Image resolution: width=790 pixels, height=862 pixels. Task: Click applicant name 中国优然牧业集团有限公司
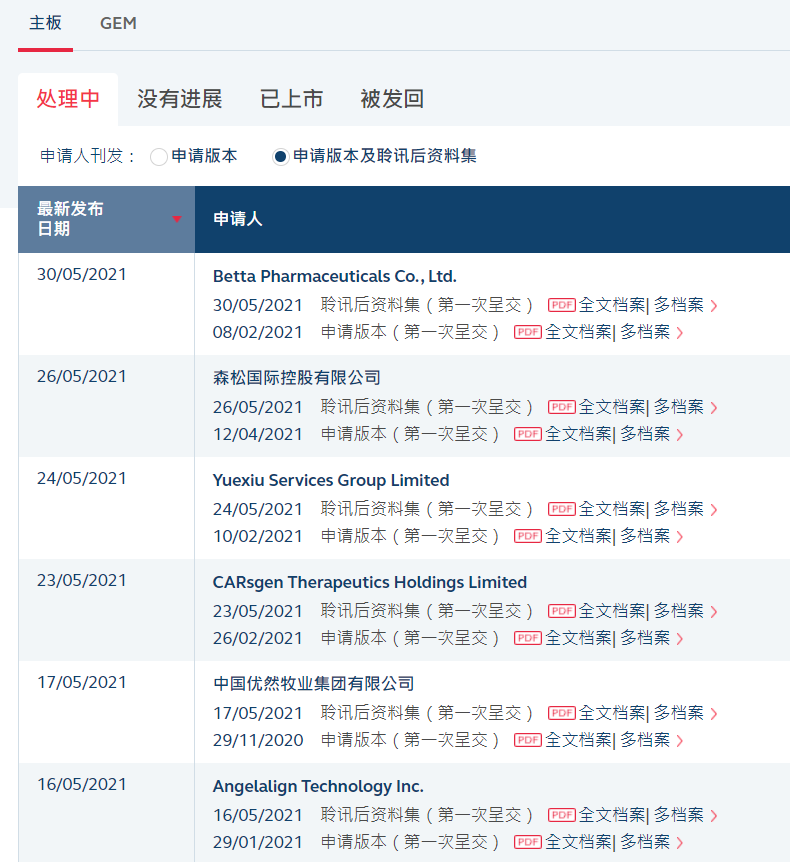[x=313, y=684]
